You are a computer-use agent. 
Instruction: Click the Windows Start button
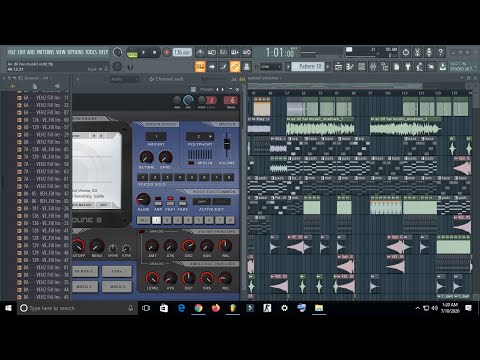[x=8, y=308]
